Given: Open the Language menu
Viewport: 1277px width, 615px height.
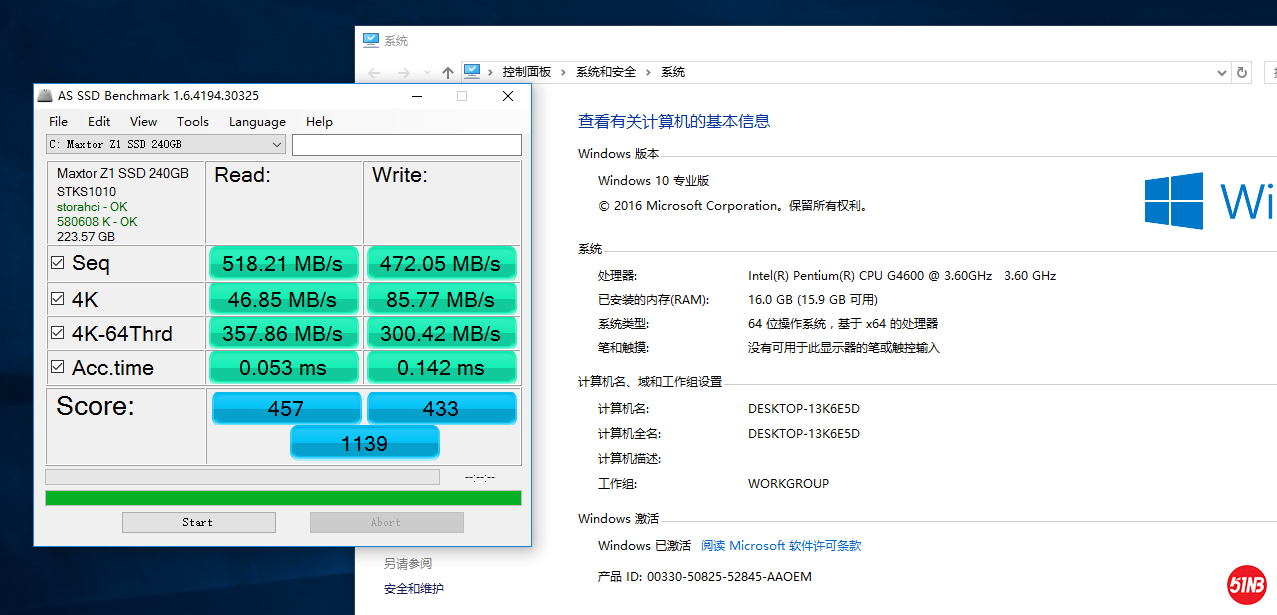Looking at the screenshot, I should [x=257, y=122].
